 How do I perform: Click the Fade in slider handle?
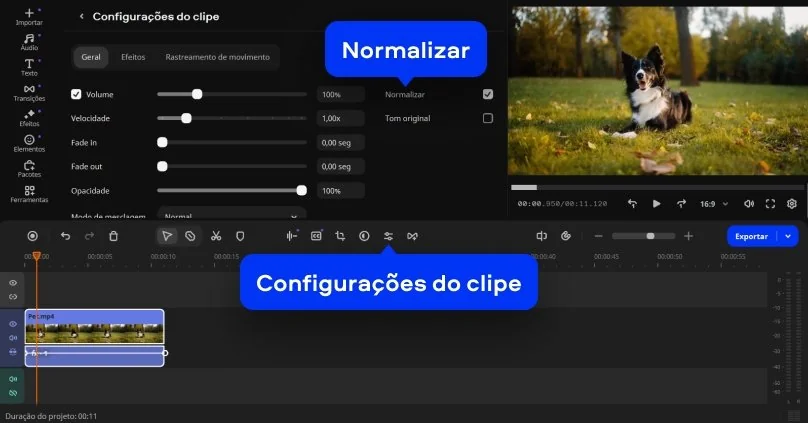(162, 142)
